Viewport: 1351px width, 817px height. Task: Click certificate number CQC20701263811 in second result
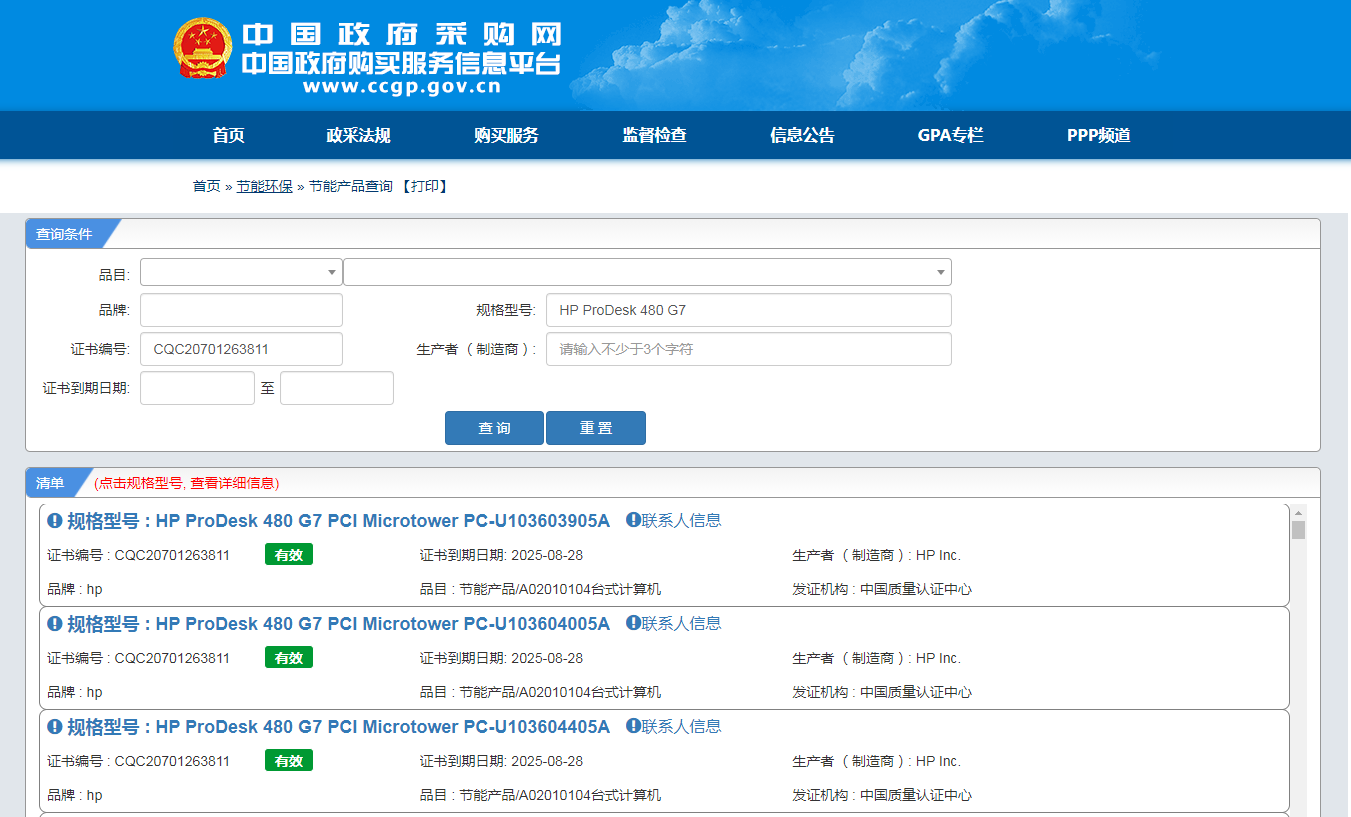[172, 658]
